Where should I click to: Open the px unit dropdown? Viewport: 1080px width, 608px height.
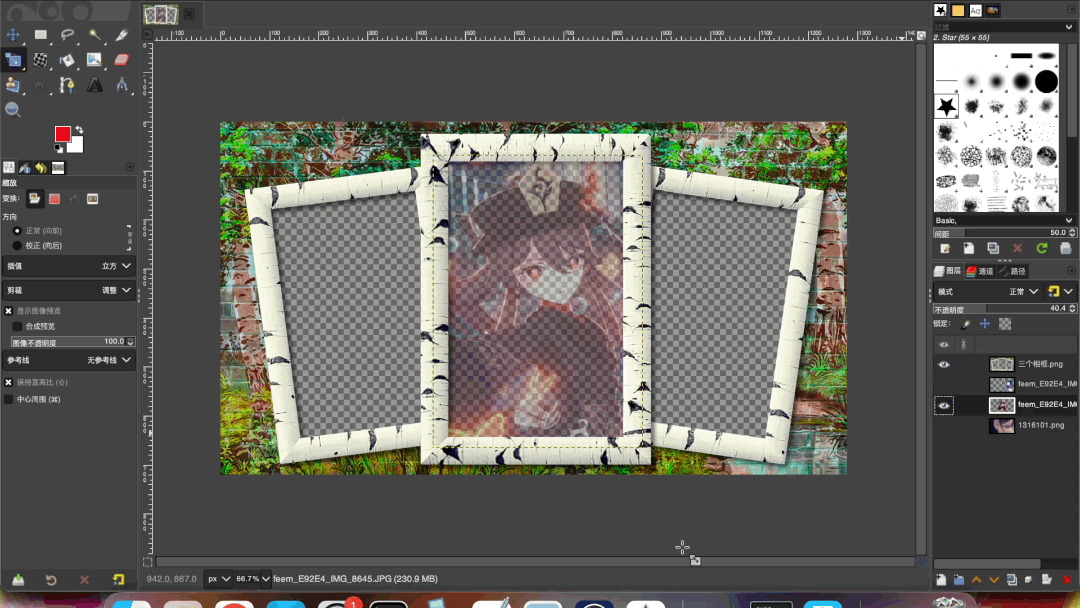coord(218,579)
